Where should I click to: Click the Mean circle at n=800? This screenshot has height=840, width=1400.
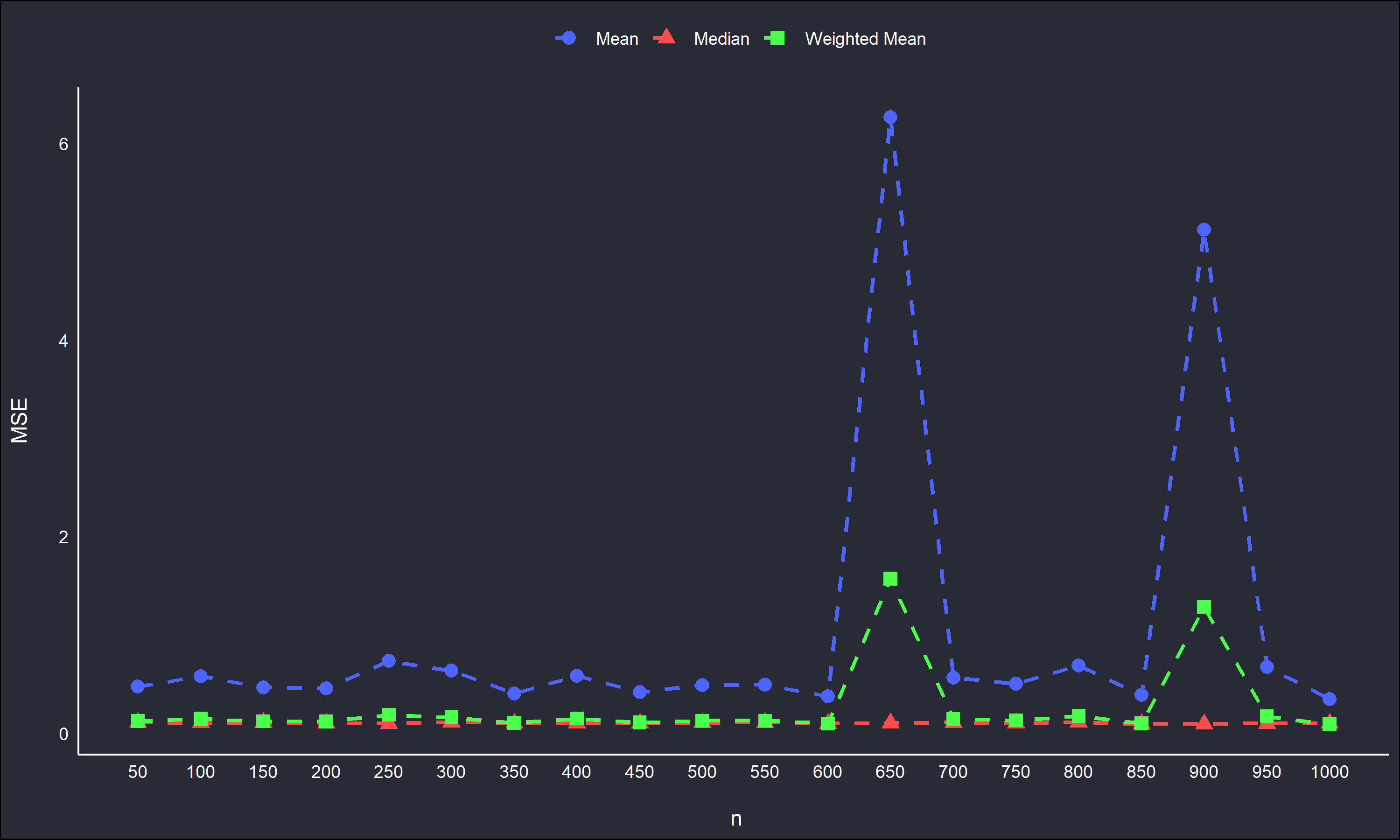tap(1078, 665)
